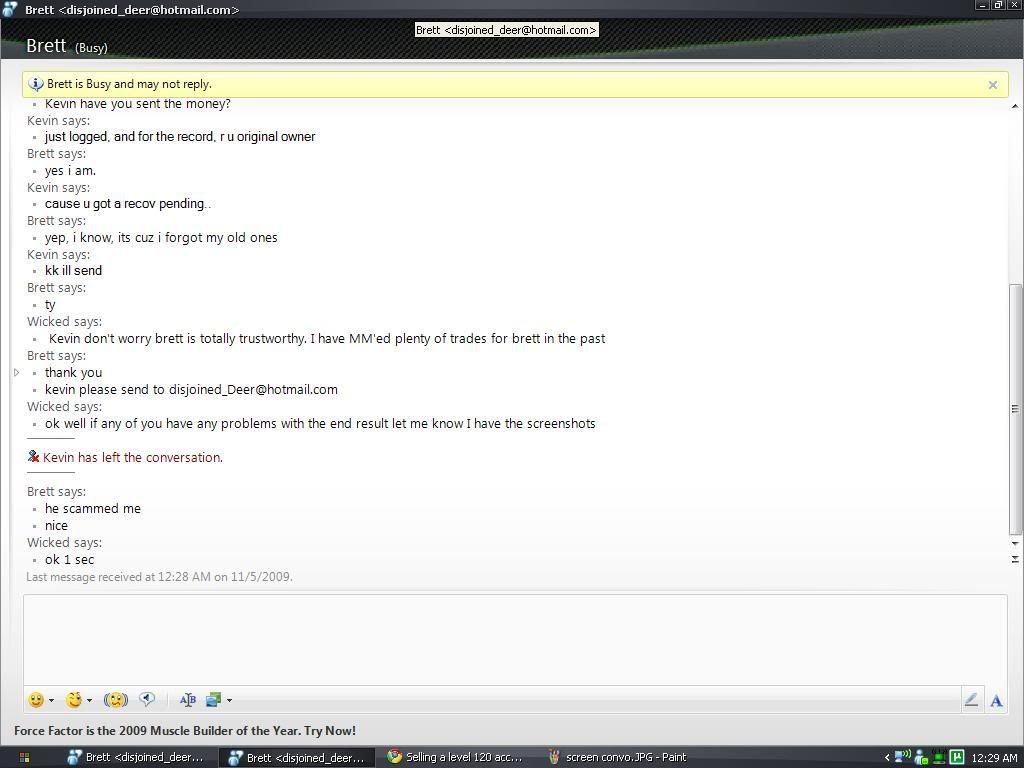The height and width of the screenshot is (768, 1024).
Task: Click the scroll down arrow of chat
Action: pos(1015,543)
